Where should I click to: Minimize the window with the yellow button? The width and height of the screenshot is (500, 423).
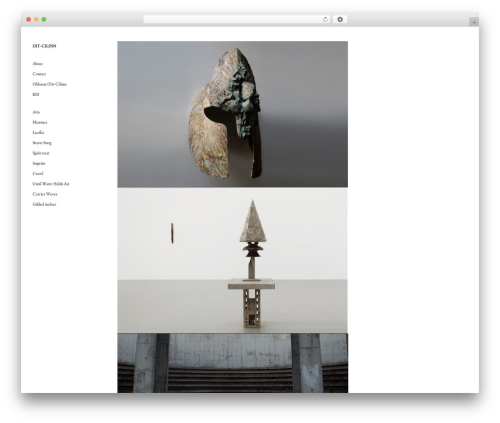(36, 19)
